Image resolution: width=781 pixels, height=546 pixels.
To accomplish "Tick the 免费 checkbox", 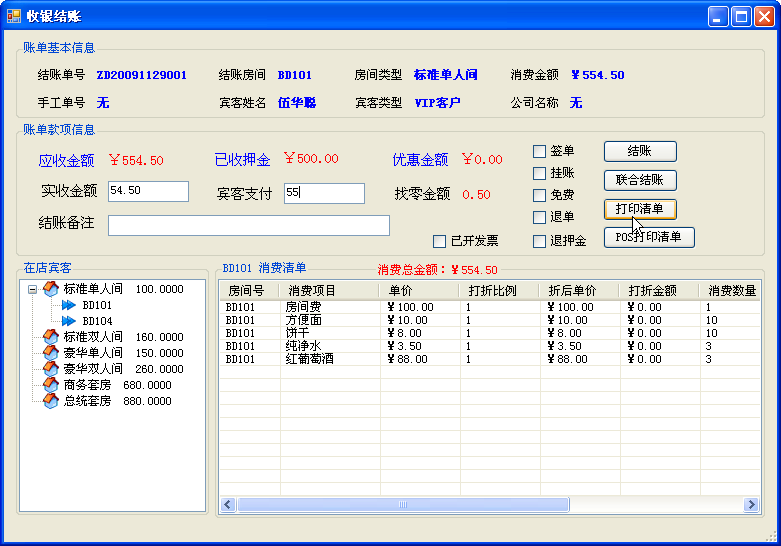I will (x=540, y=196).
